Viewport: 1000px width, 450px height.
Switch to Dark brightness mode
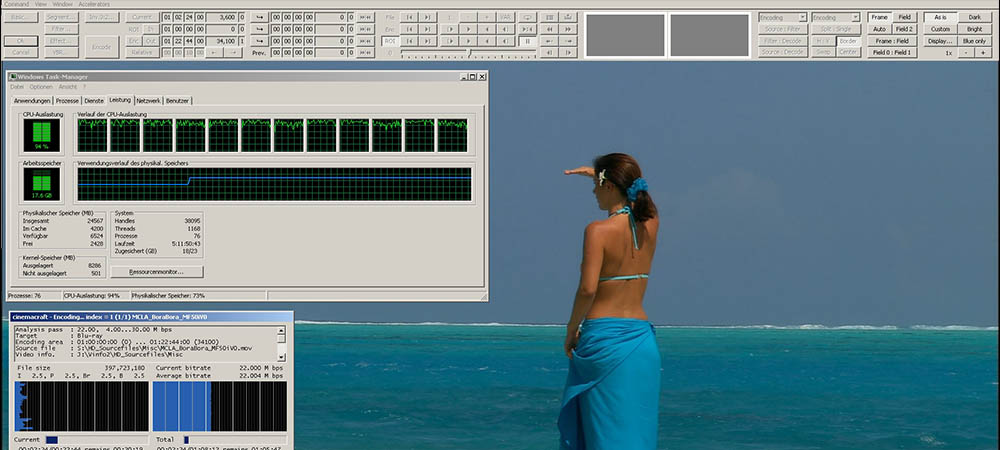tap(974, 17)
